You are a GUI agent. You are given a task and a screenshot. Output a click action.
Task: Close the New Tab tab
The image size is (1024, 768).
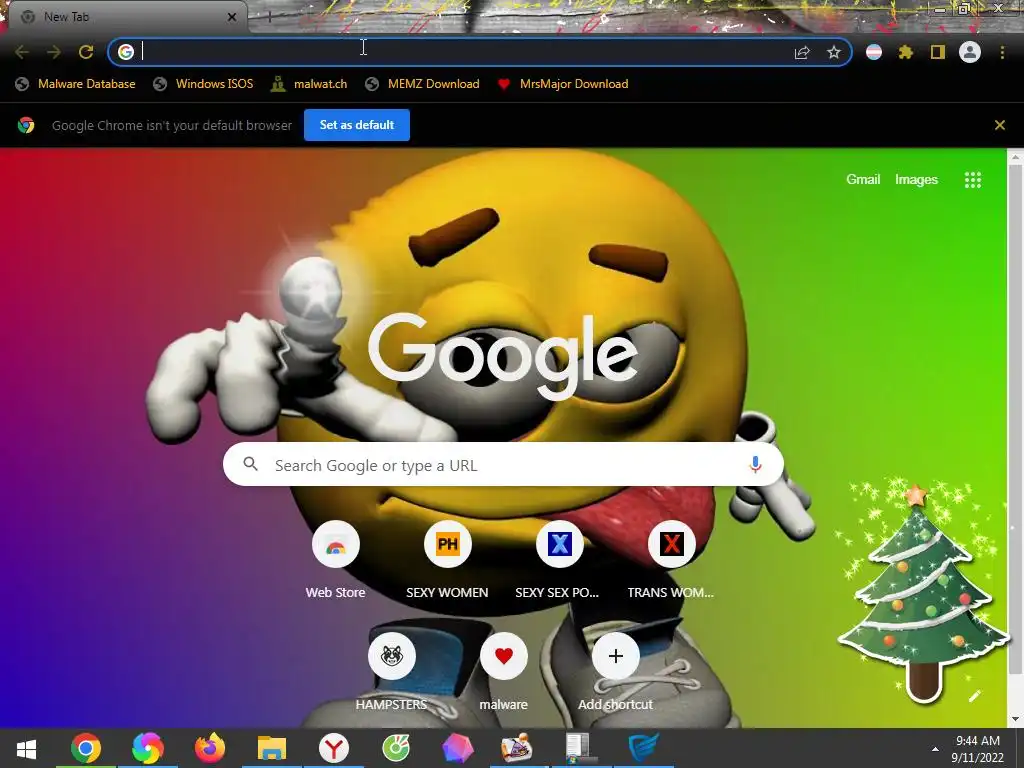232,17
